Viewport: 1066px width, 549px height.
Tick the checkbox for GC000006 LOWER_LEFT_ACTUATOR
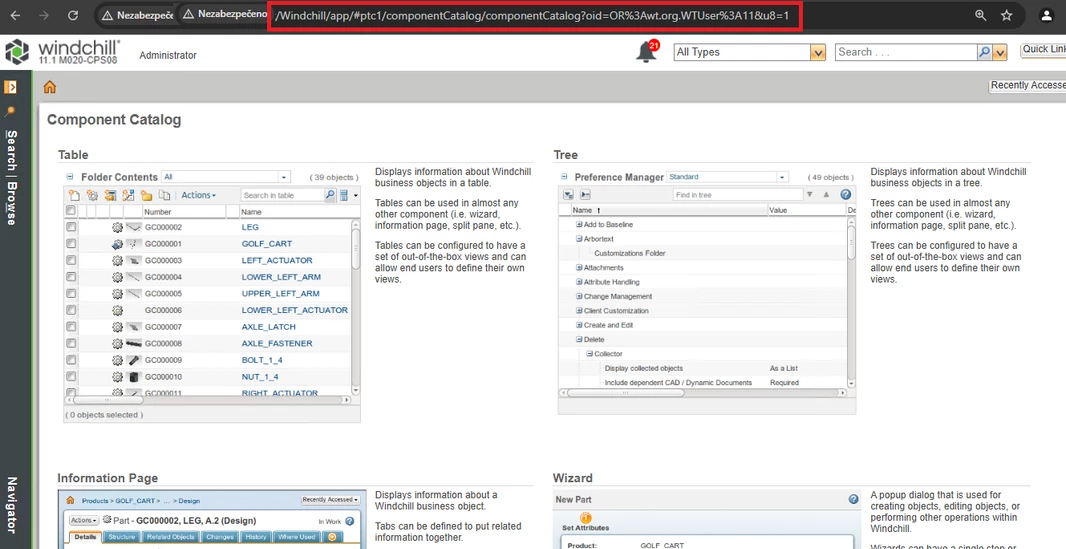(x=71, y=310)
